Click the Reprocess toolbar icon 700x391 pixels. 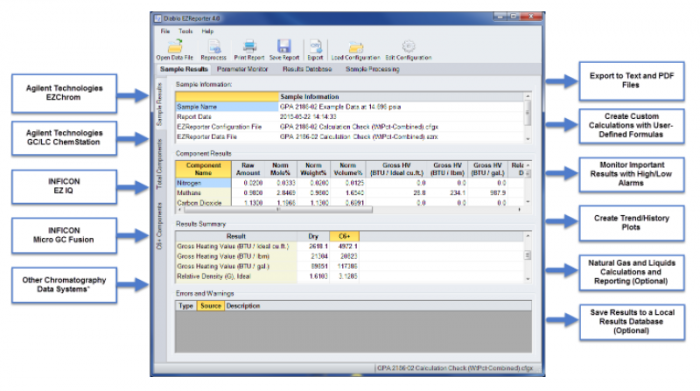click(x=214, y=46)
